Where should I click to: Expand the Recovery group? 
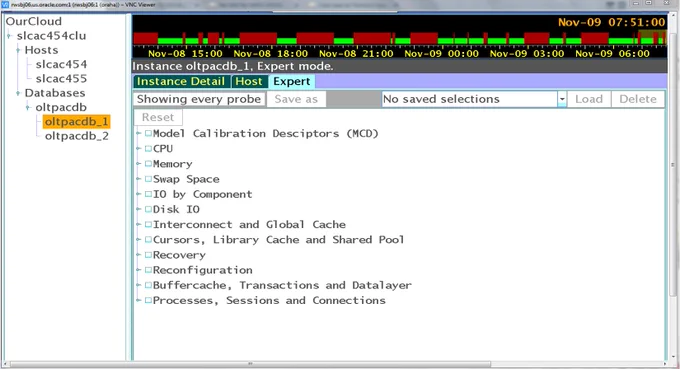pyautogui.click(x=139, y=255)
